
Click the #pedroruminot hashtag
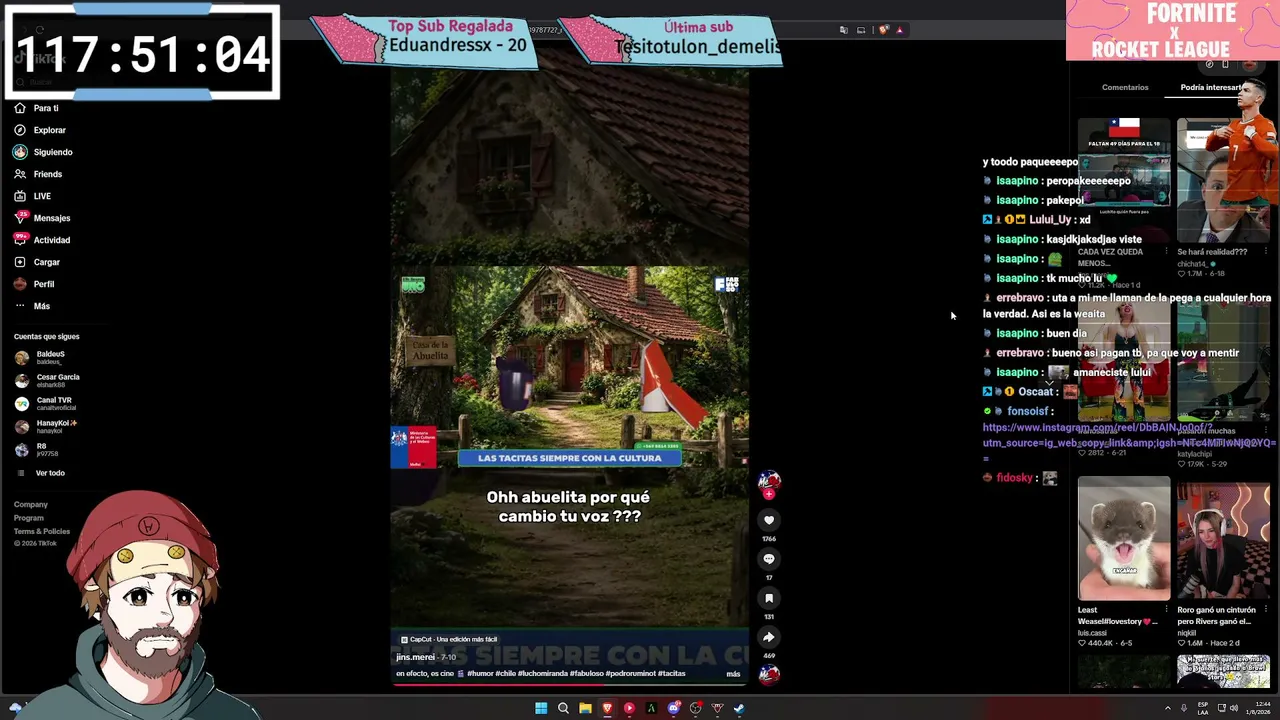coord(631,674)
